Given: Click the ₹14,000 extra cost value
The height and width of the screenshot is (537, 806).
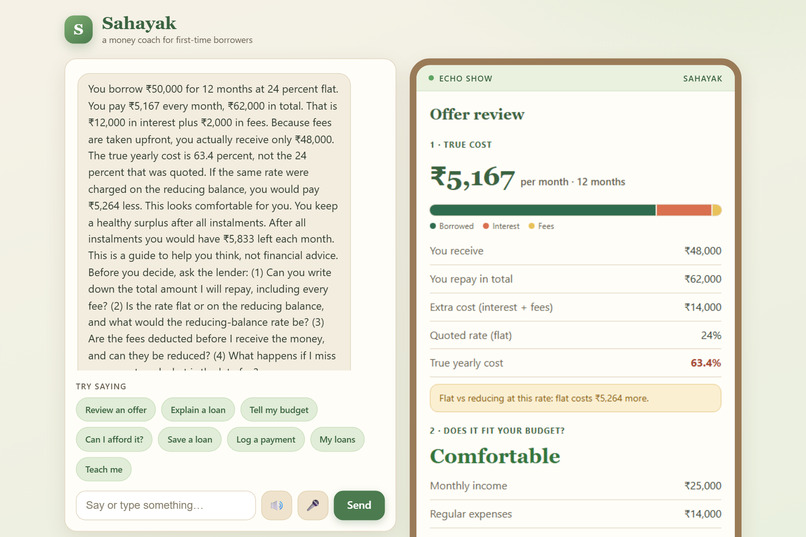Looking at the screenshot, I should coord(703,307).
